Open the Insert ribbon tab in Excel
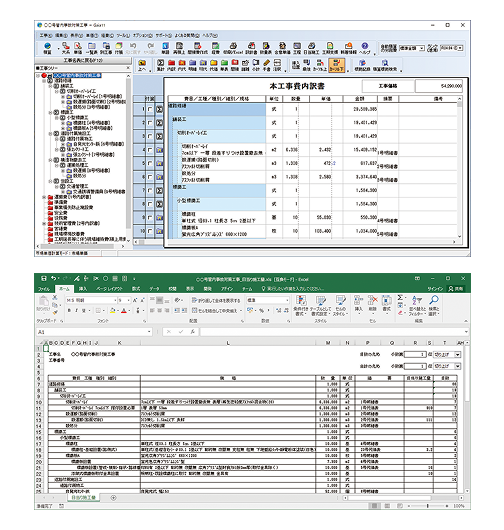Screen dimensions: 504x530 [82, 289]
